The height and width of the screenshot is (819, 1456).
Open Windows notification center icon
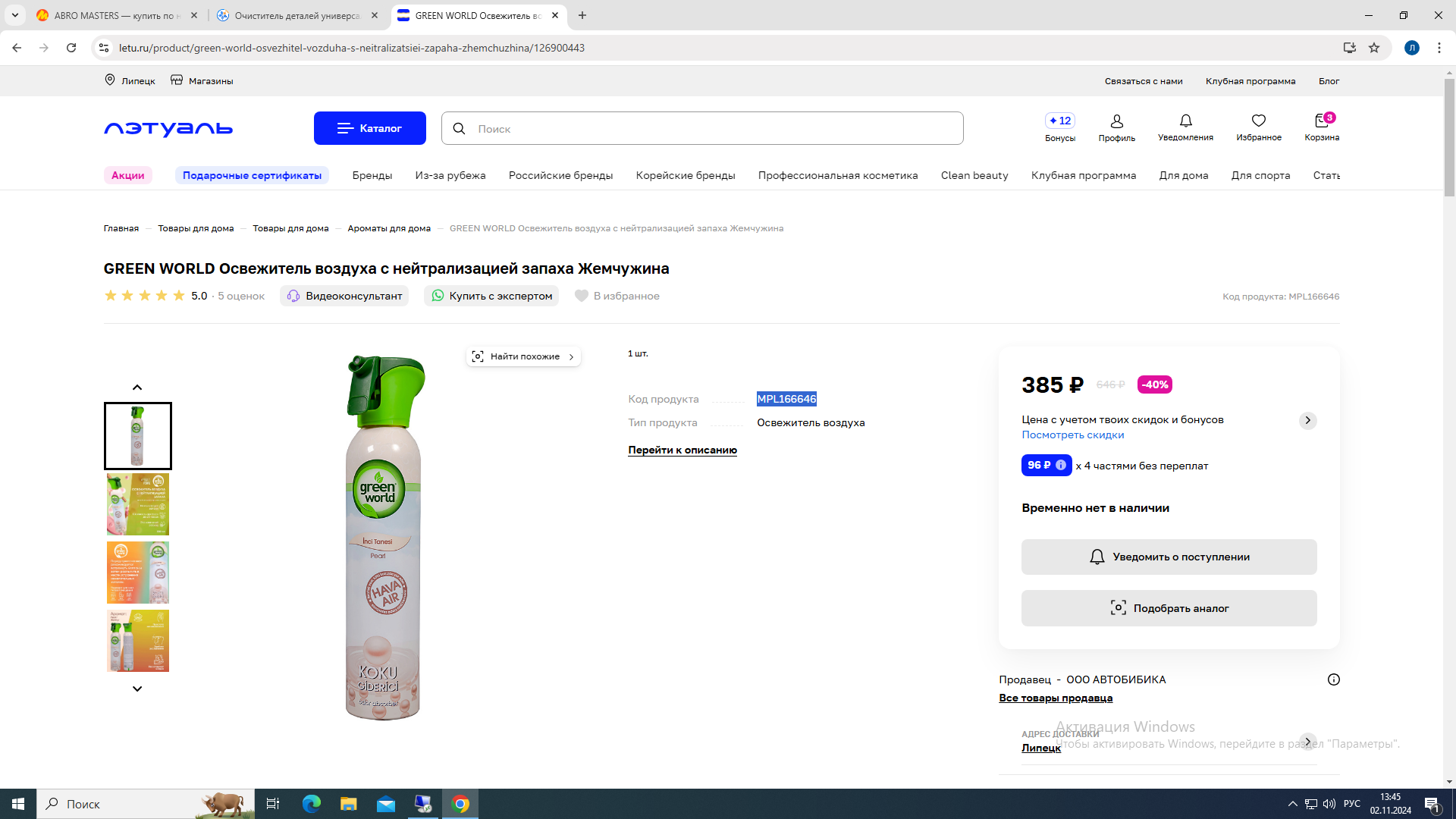[1432, 804]
